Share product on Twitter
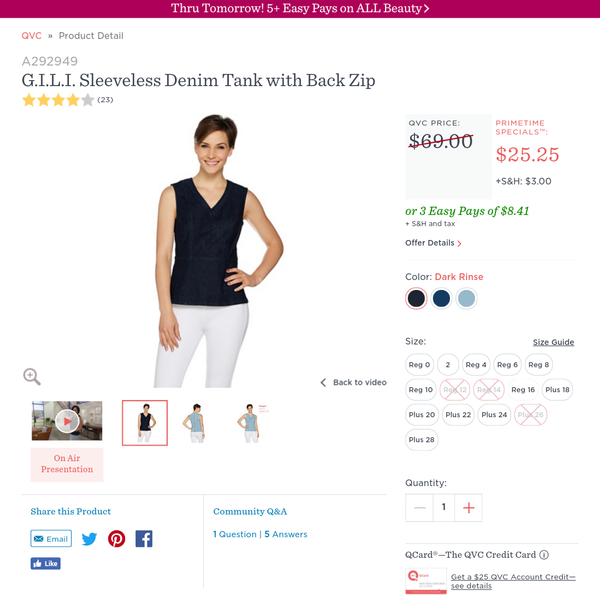Image resolution: width=600 pixels, height=600 pixels. (89, 539)
